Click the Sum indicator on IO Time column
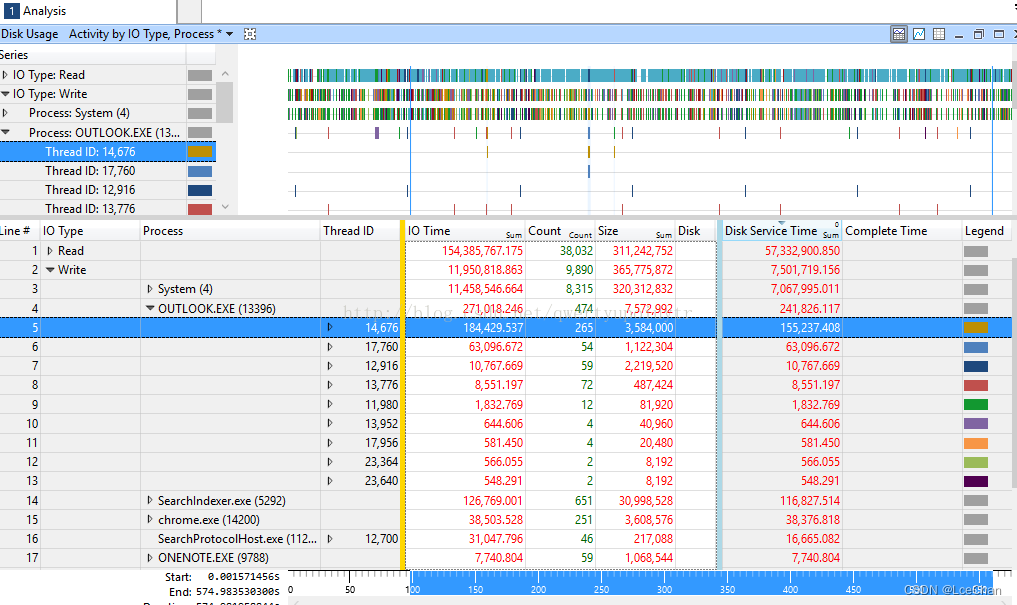 (x=513, y=236)
